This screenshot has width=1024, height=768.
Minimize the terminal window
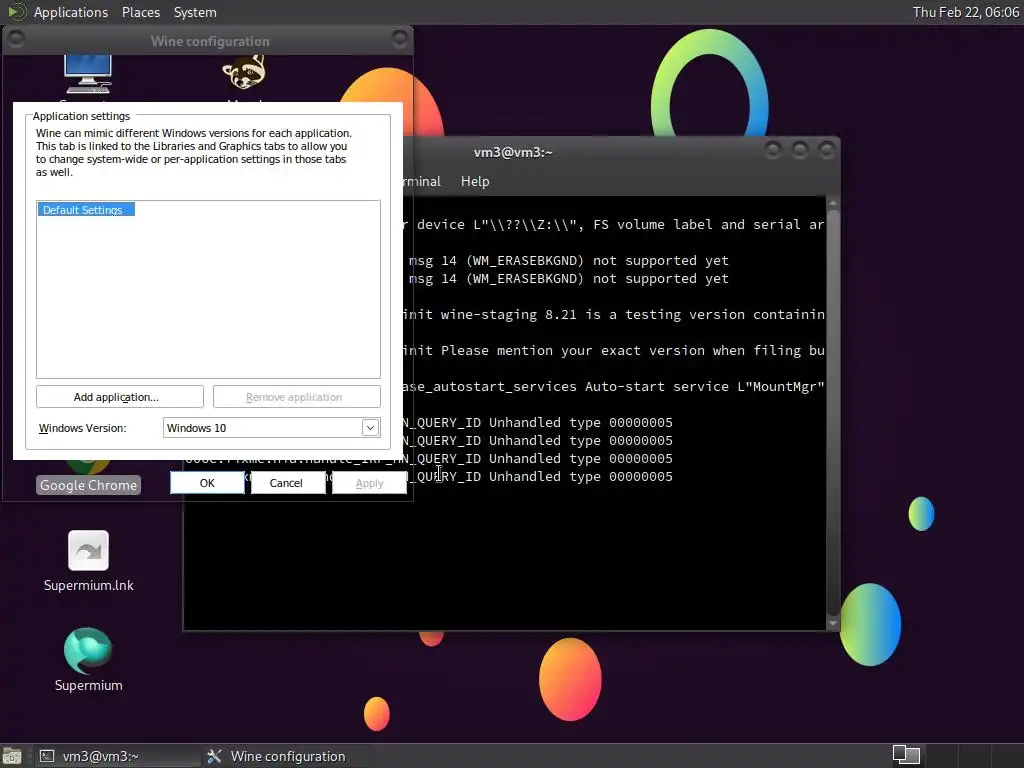(773, 151)
